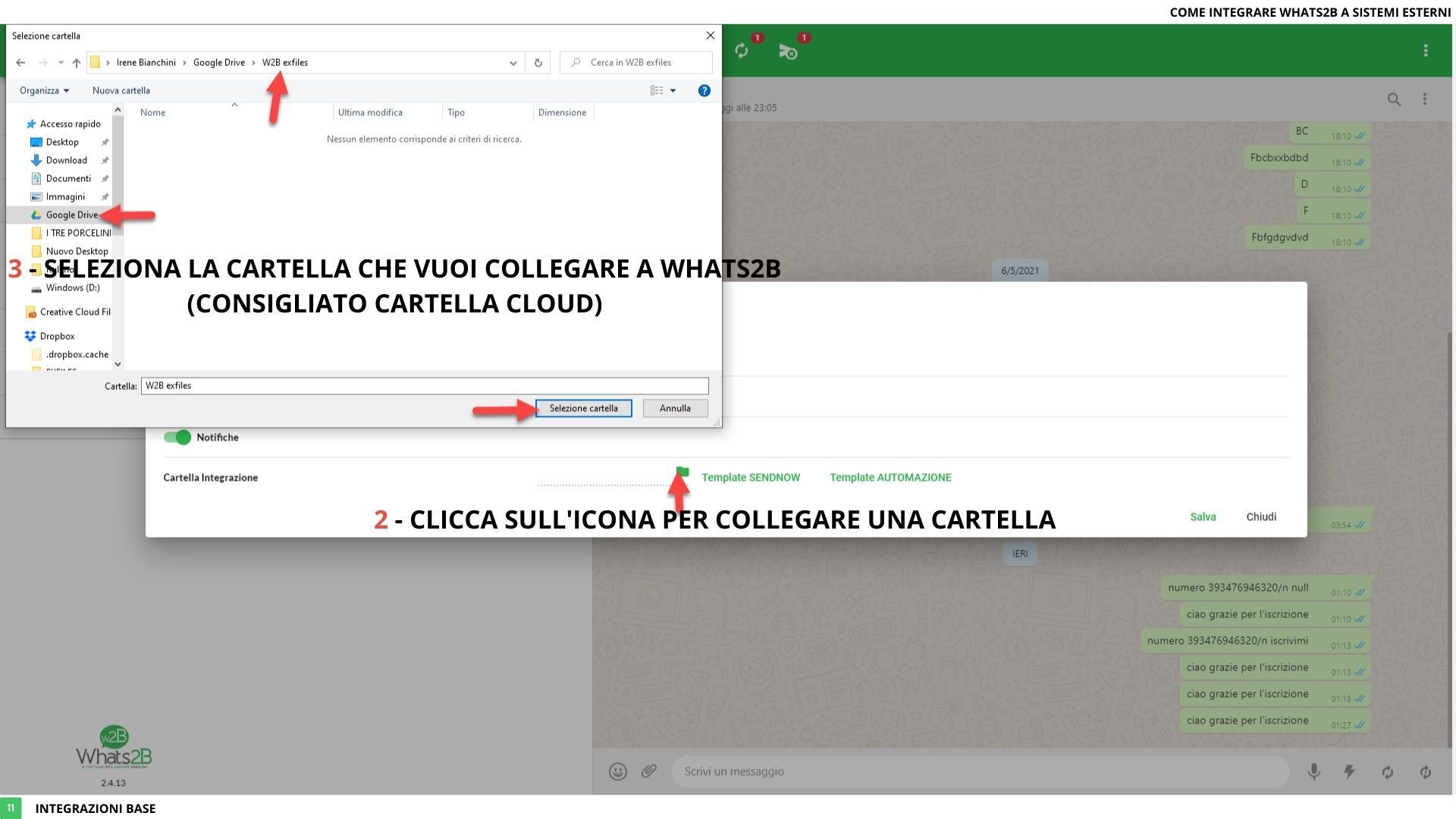Screen dimensions: 1456x819
Task: Sort files by Dimensione column
Action: click(563, 112)
